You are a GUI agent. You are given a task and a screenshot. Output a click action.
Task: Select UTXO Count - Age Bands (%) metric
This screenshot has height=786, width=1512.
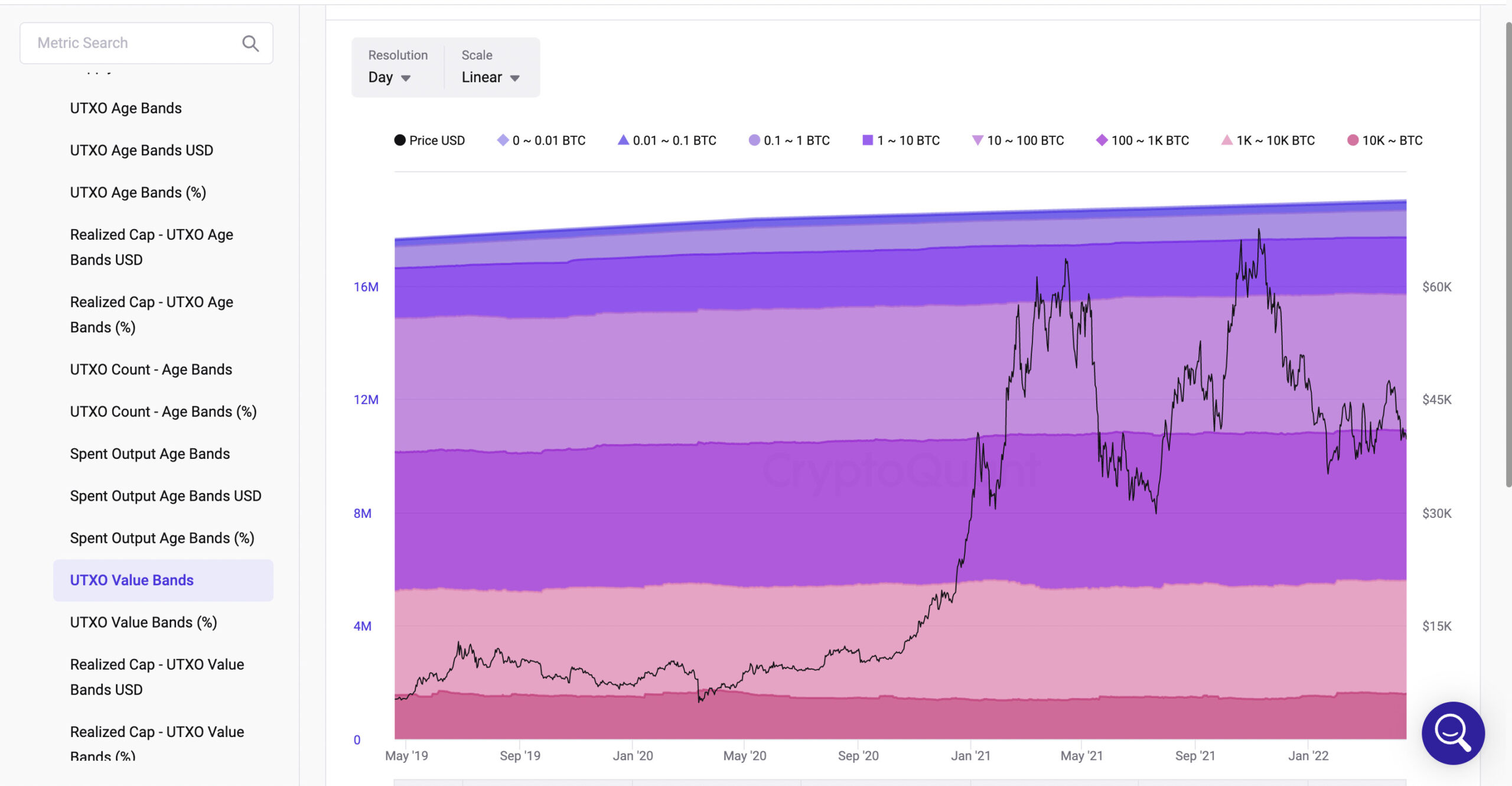[164, 412]
